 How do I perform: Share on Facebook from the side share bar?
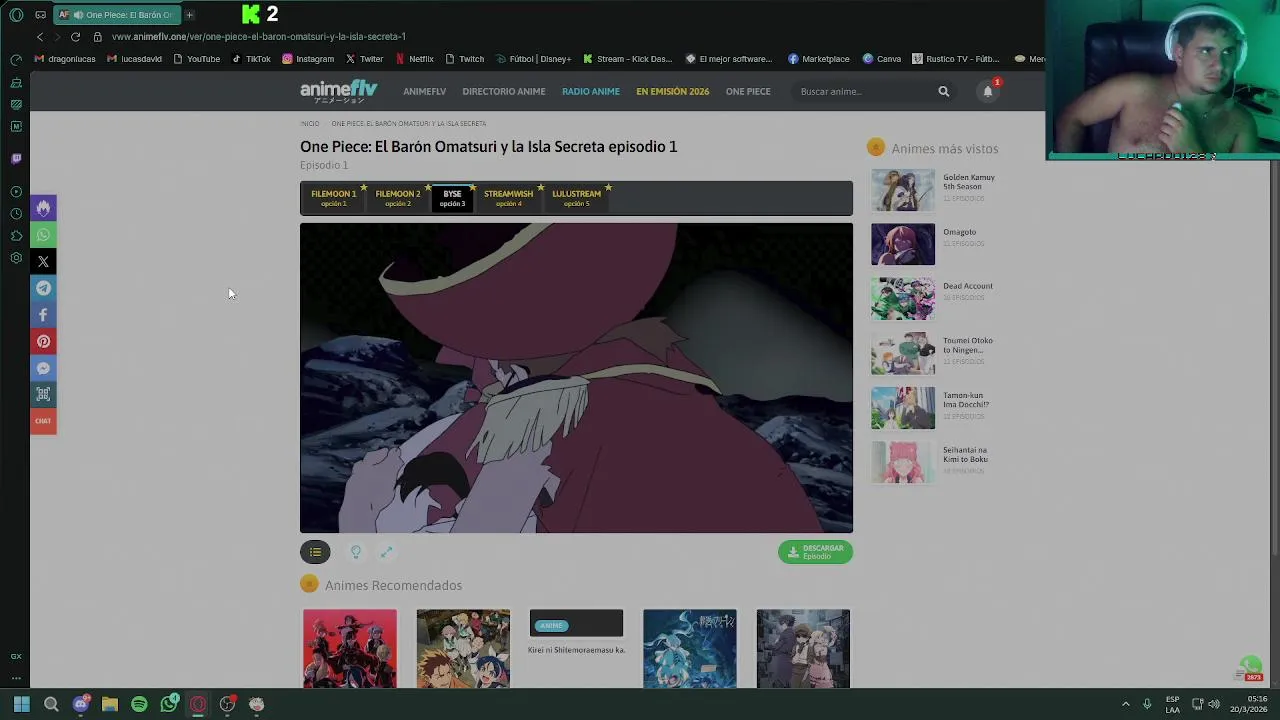click(43, 315)
